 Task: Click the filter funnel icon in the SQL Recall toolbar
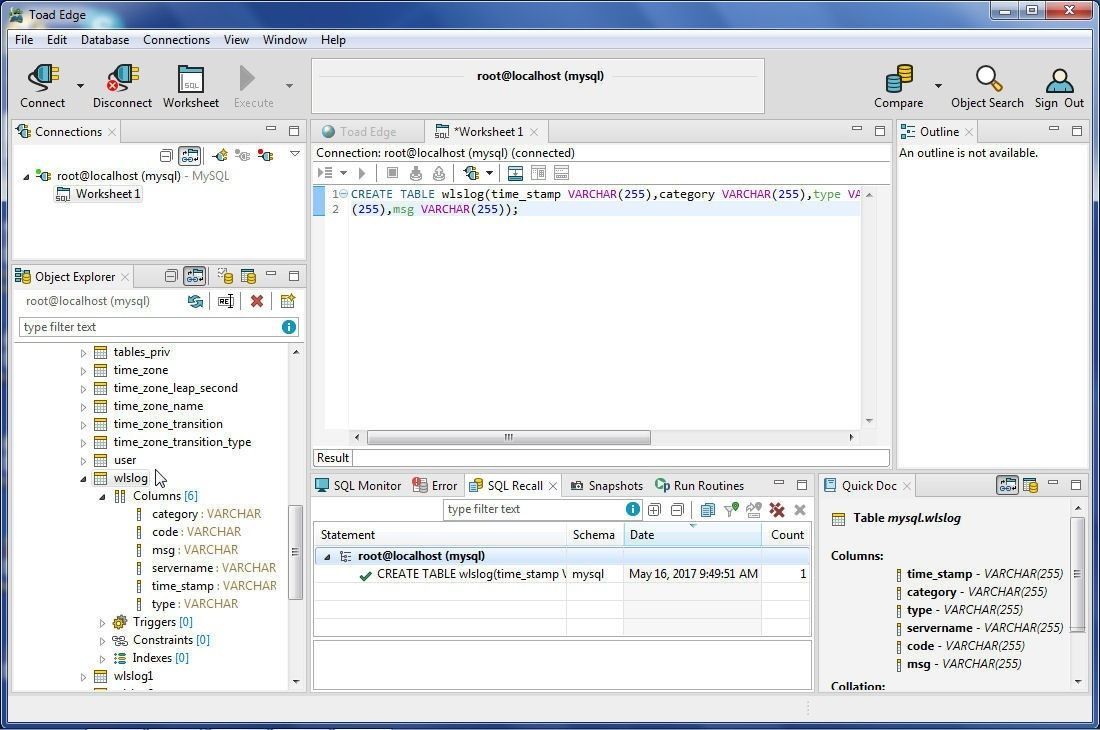coord(731,510)
